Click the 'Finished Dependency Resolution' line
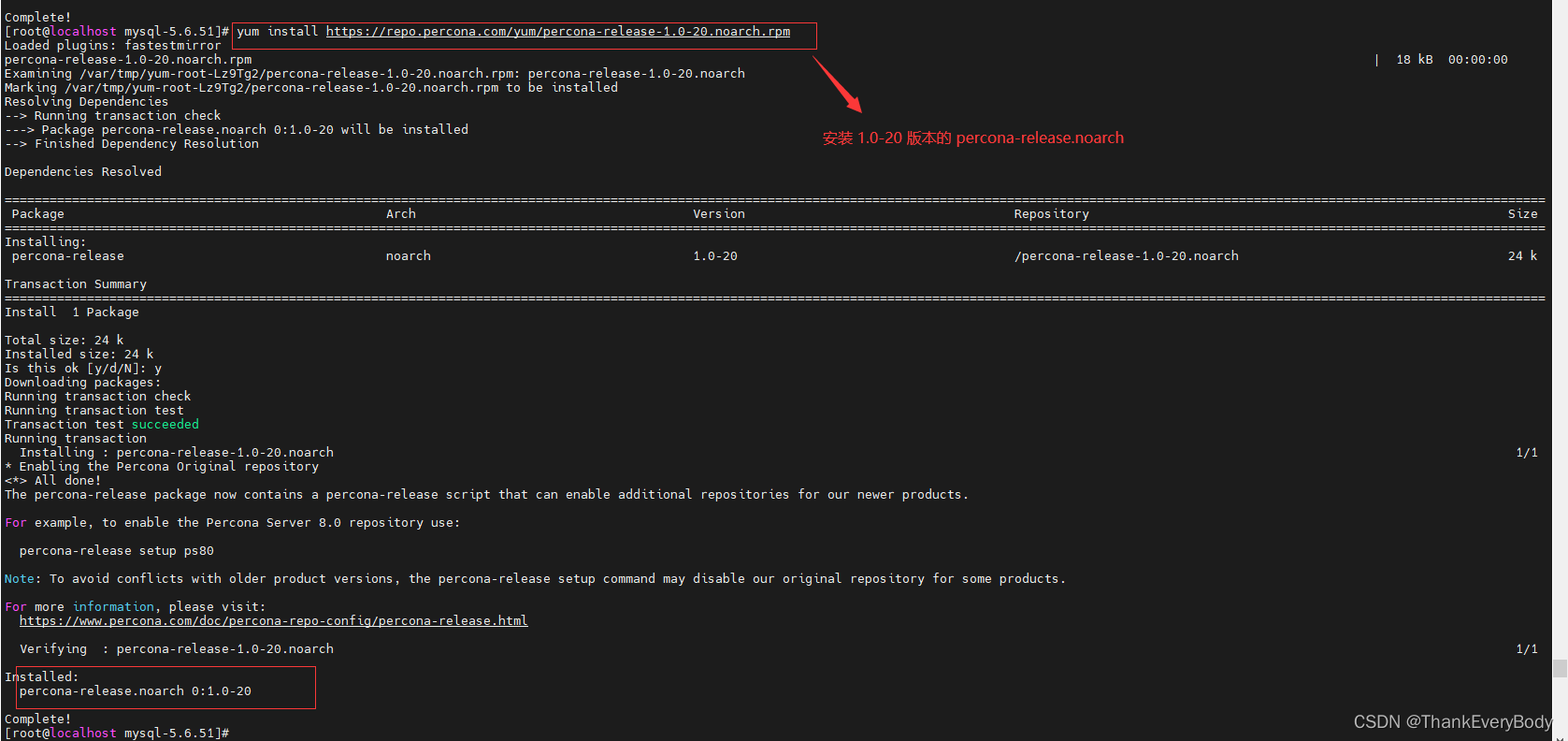Viewport: 1568px width, 741px height. (x=132, y=144)
